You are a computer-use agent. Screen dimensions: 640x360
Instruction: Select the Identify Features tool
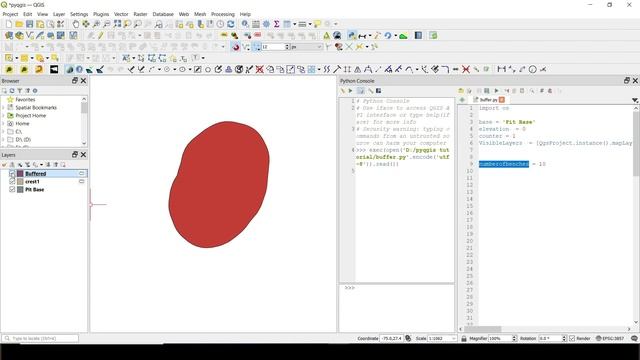pos(245,24)
